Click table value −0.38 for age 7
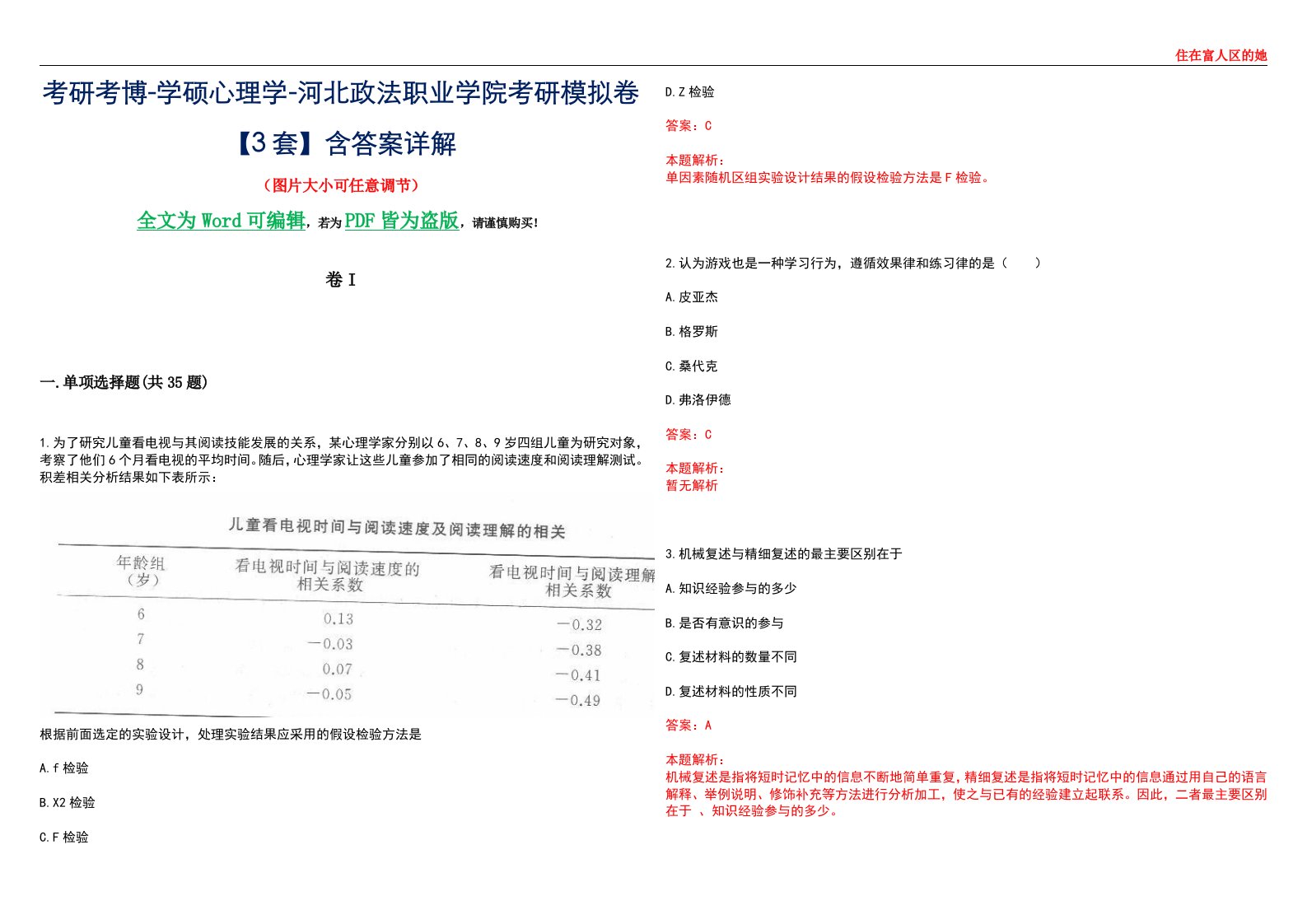This screenshot has height=924, width=1307. pos(578,651)
